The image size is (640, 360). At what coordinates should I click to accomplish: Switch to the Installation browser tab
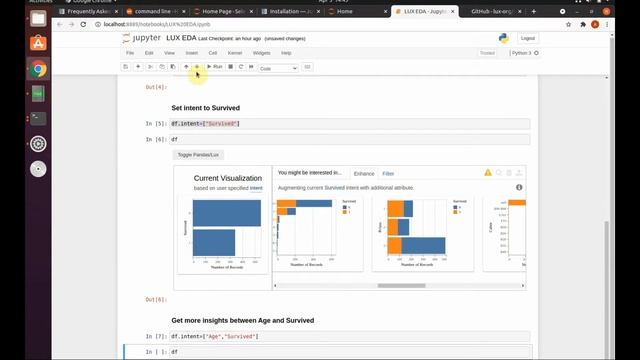291,11
